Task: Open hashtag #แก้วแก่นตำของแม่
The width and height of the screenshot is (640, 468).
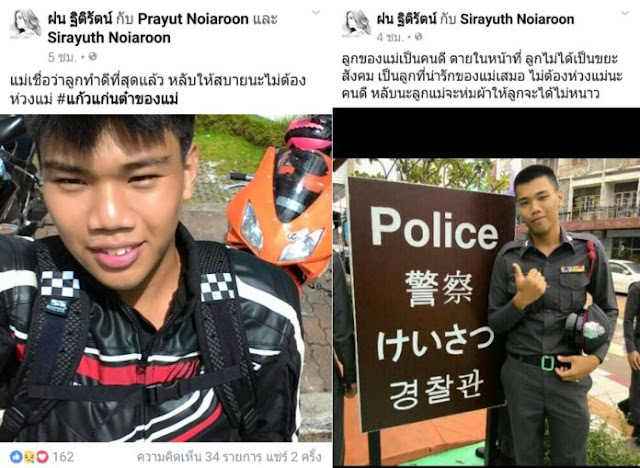Action: [x=118, y=99]
